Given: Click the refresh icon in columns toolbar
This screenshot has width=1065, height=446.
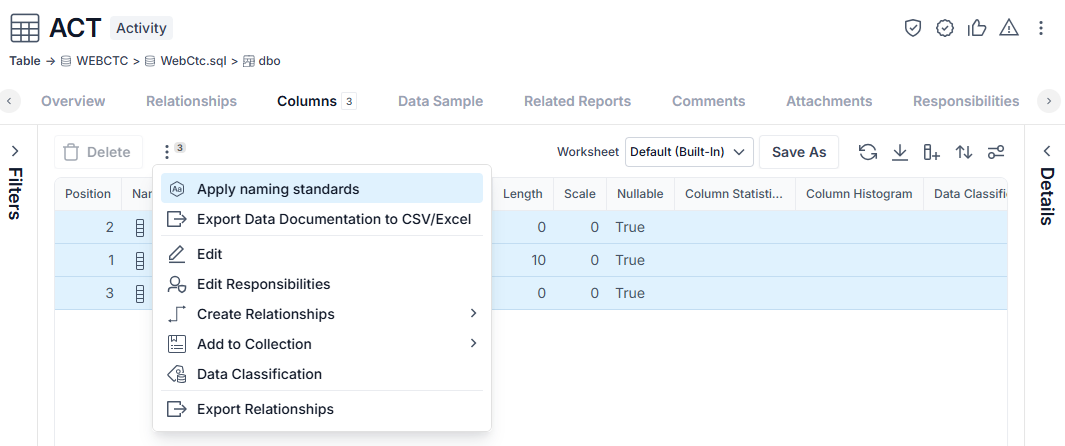Looking at the screenshot, I should point(867,152).
